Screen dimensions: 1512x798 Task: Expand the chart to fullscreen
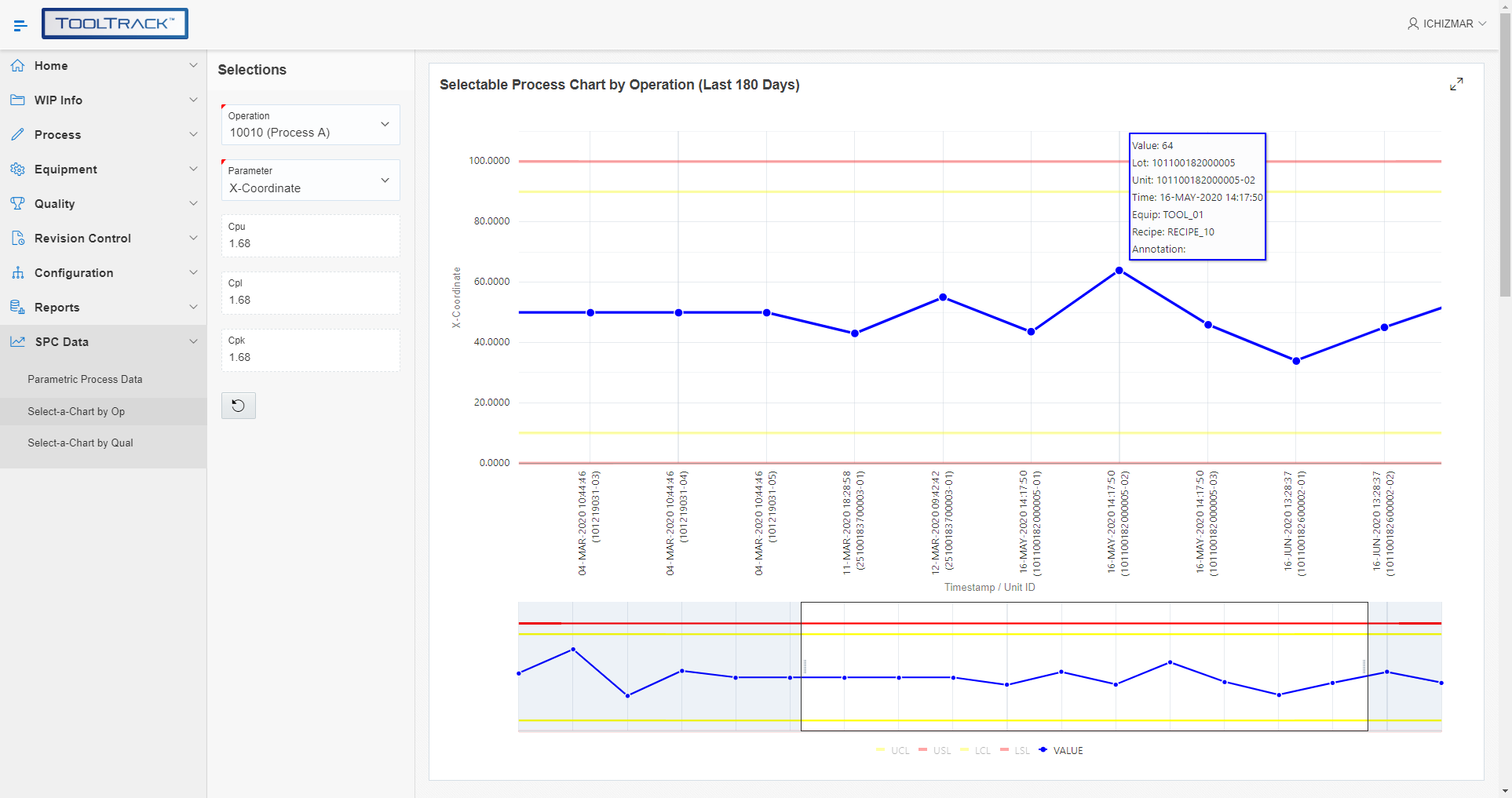pyautogui.click(x=1457, y=83)
